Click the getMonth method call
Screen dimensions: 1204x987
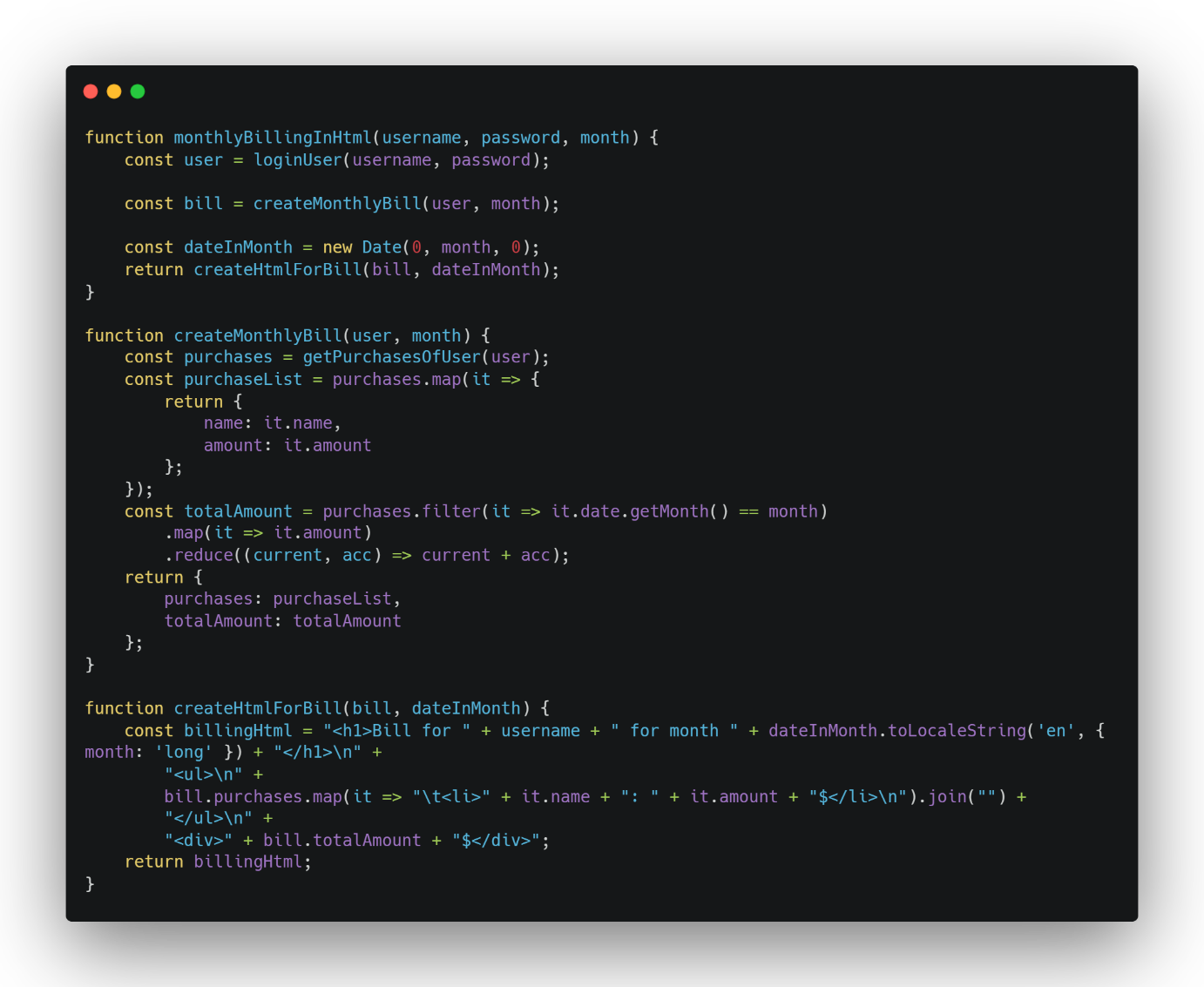coord(669,511)
